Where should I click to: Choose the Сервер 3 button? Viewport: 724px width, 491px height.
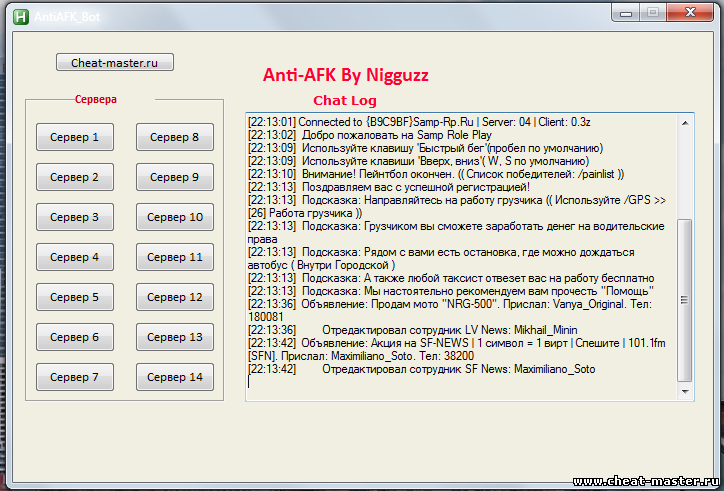click(75, 217)
